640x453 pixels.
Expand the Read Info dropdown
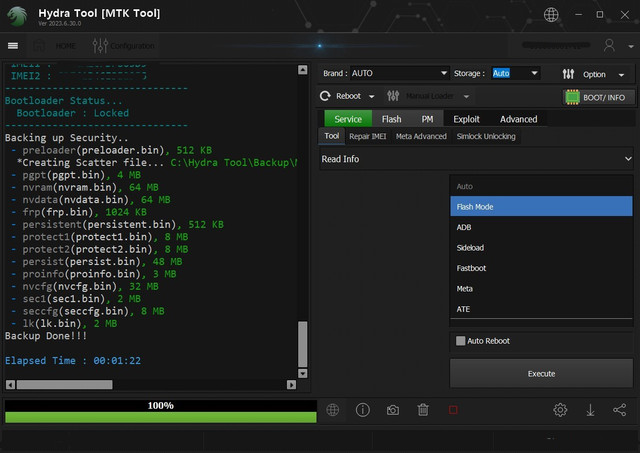476,159
